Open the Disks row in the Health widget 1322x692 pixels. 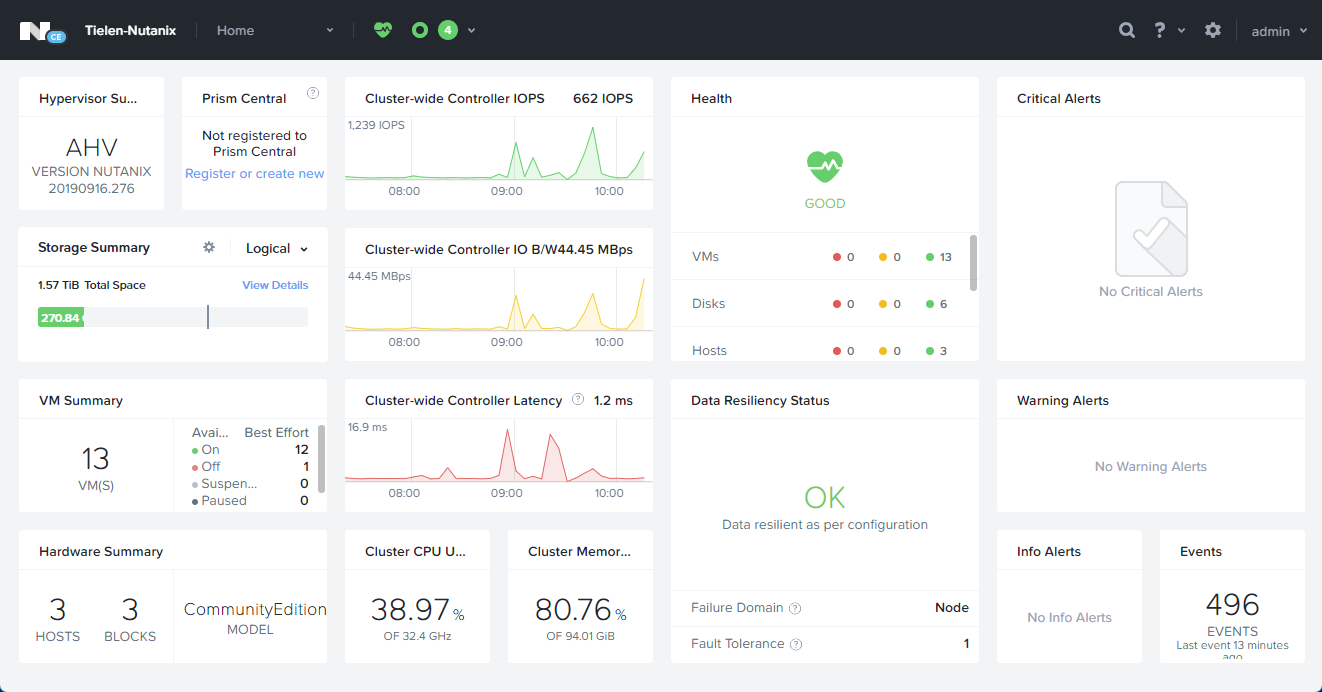point(820,304)
